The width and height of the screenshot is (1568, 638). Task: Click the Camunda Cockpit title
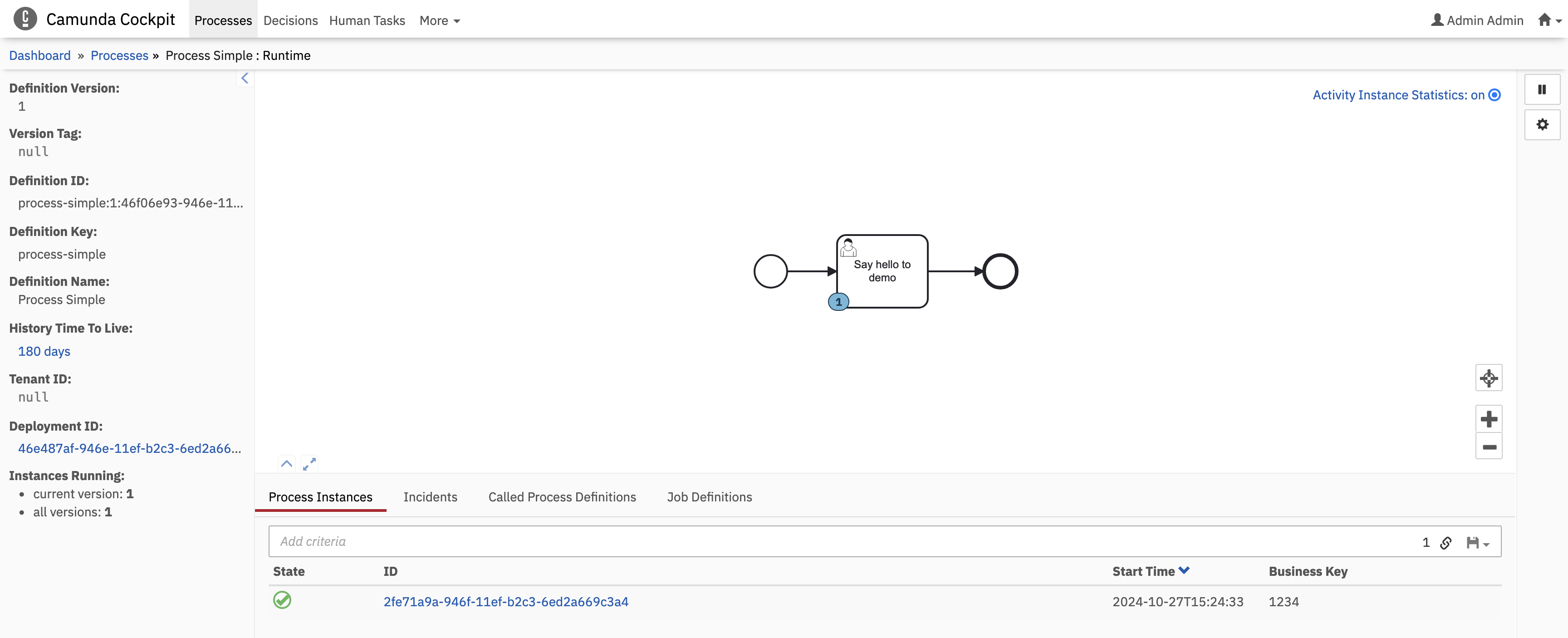[x=110, y=20]
